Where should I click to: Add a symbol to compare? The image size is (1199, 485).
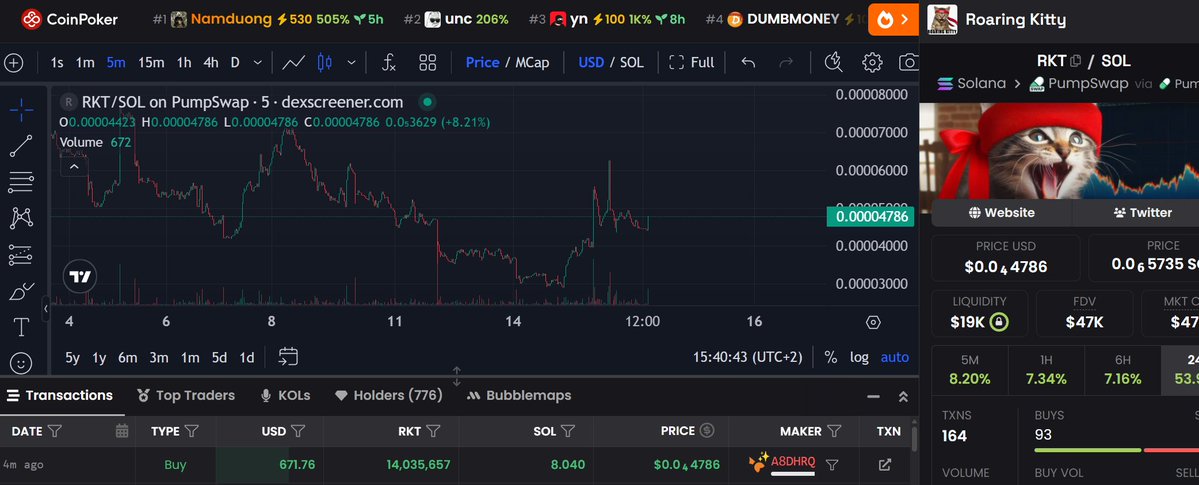13,63
